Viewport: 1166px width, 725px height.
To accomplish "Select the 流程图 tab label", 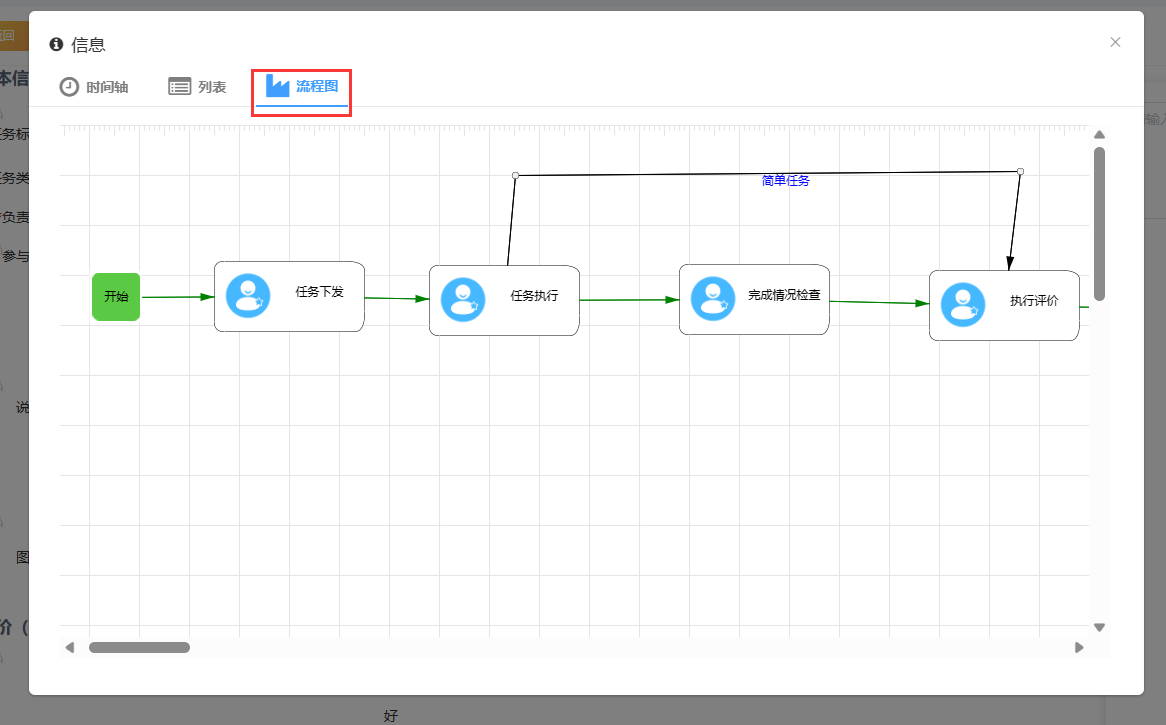I will pos(317,86).
